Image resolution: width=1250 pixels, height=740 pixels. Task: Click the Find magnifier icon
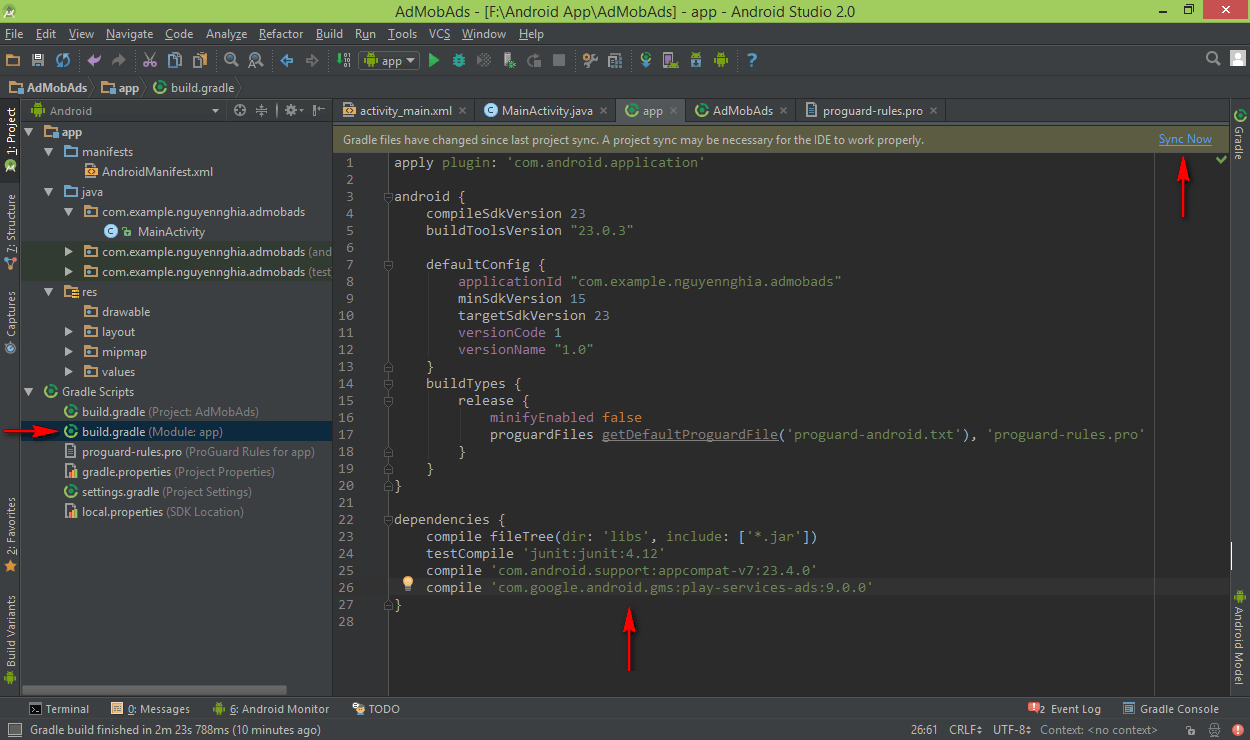[231, 60]
